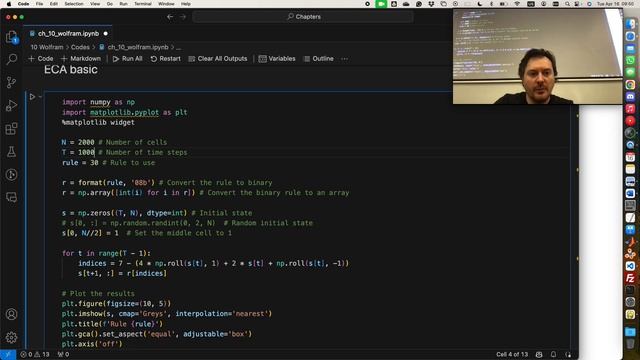Open the Extensions view
The height and width of the screenshot is (360, 640).
click(x=11, y=129)
